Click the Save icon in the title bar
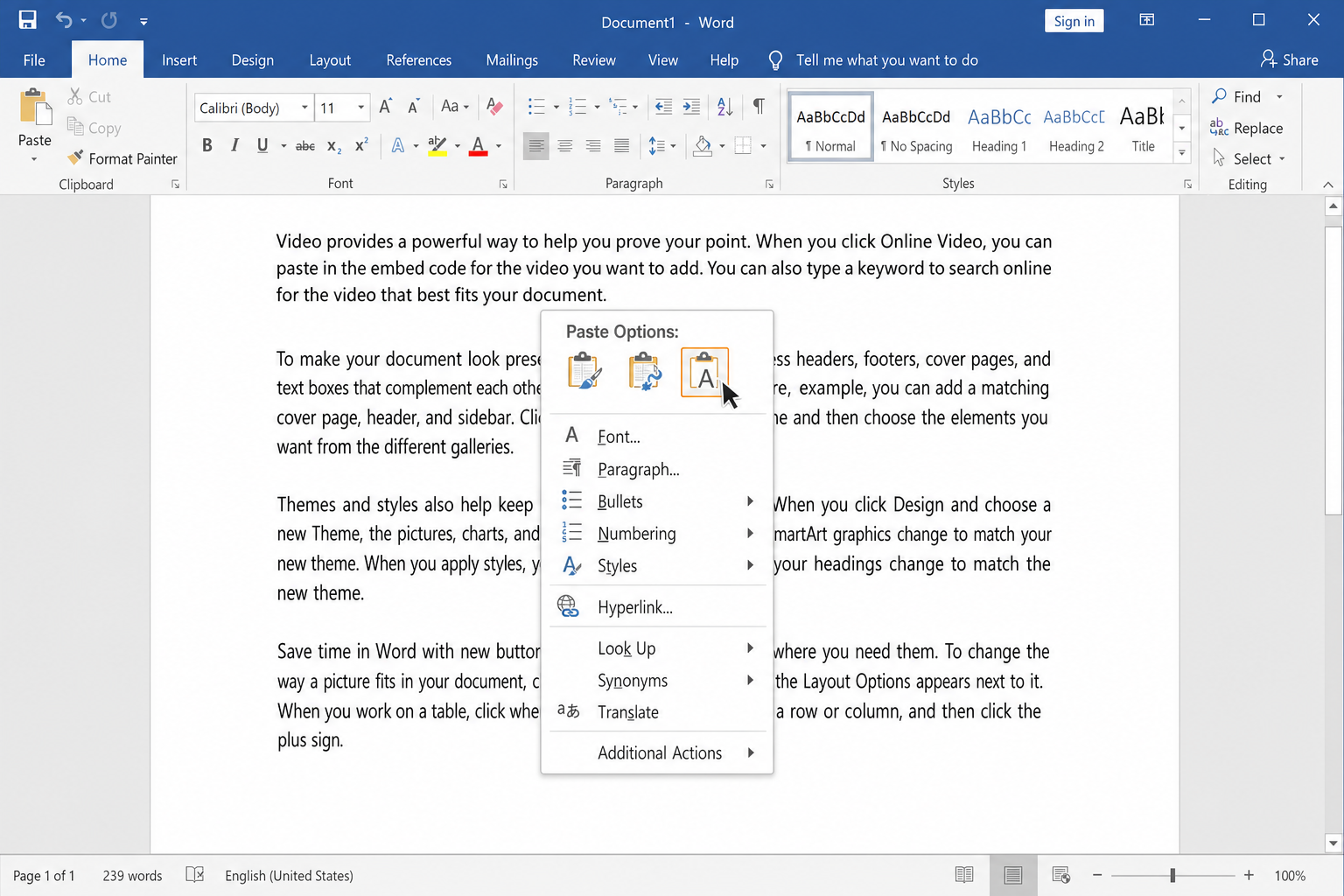Viewport: 1344px width, 896px height. (x=27, y=20)
